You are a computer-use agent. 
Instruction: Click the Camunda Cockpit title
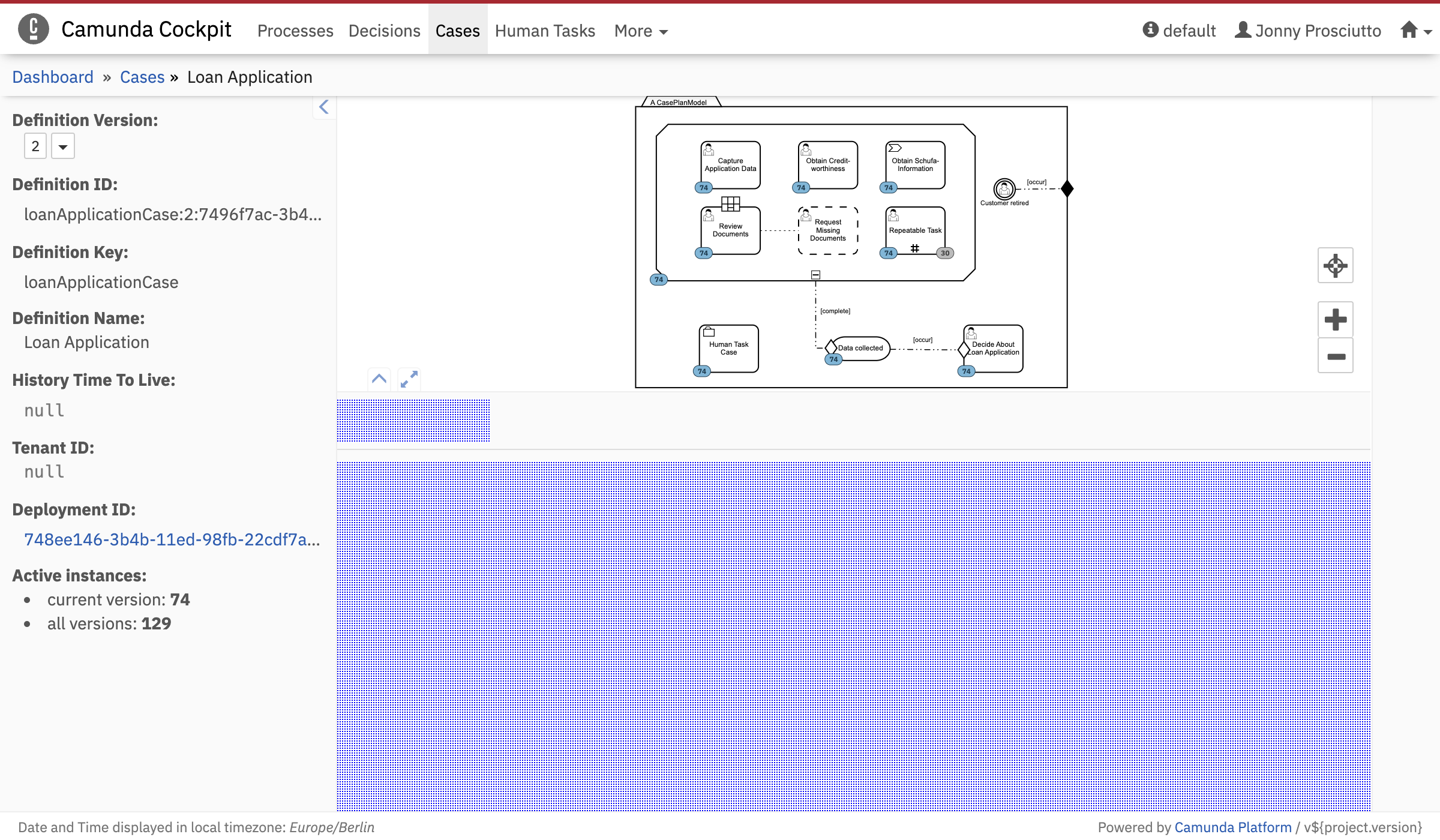pyautogui.click(x=146, y=29)
